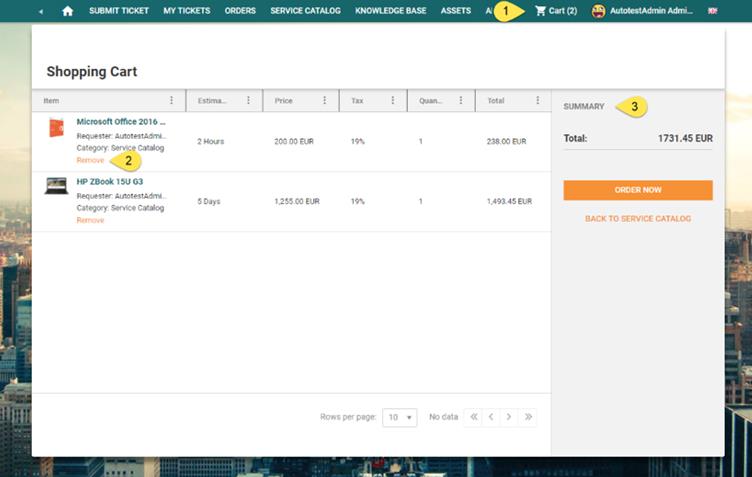The image size is (752, 477).
Task: Click the user avatar icon
Action: point(601,11)
